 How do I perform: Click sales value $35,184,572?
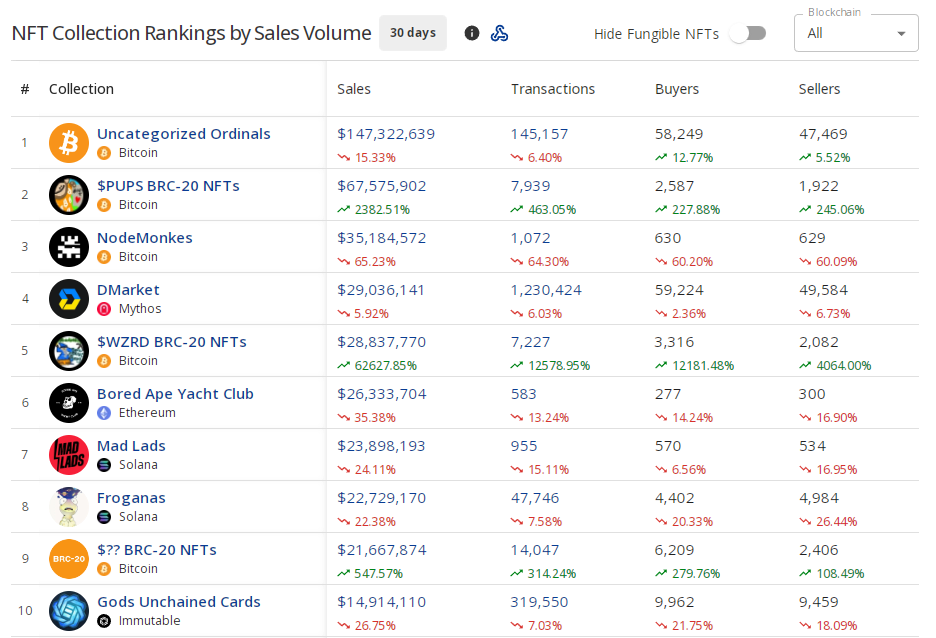coord(382,238)
